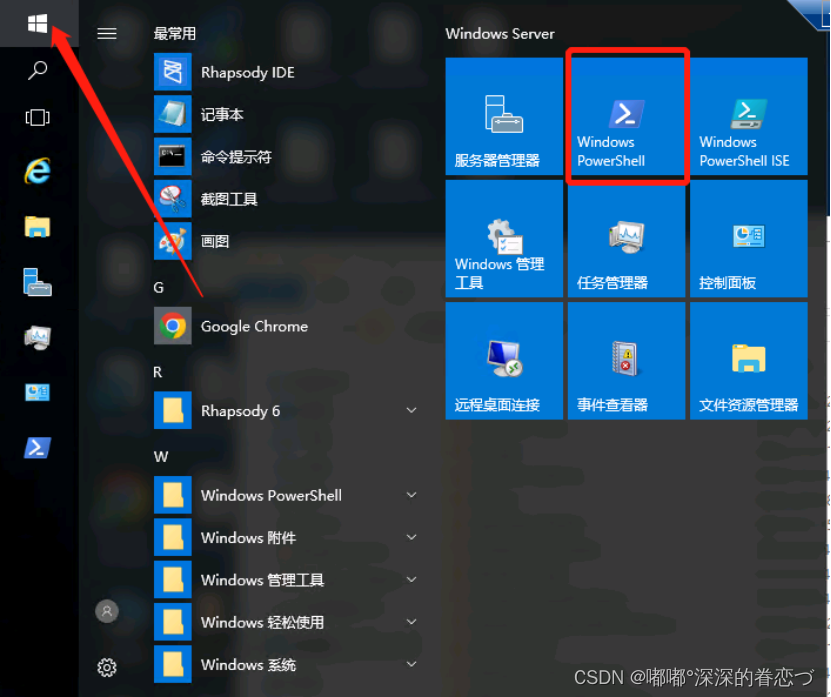Open the 控制面板 tile
Viewport: 831px width, 697px height.
(748, 238)
